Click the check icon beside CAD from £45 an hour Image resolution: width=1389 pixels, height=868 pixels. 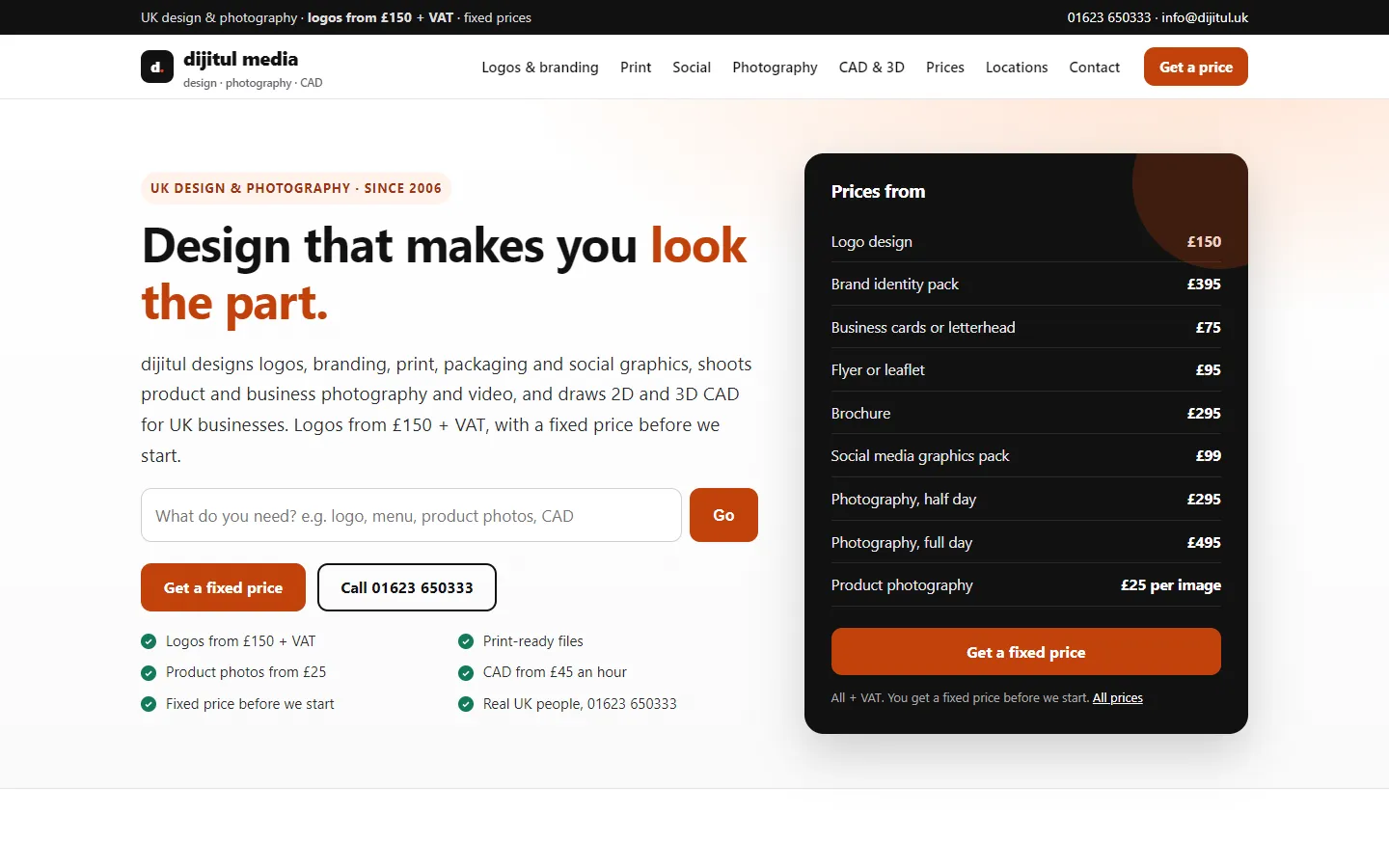[466, 672]
